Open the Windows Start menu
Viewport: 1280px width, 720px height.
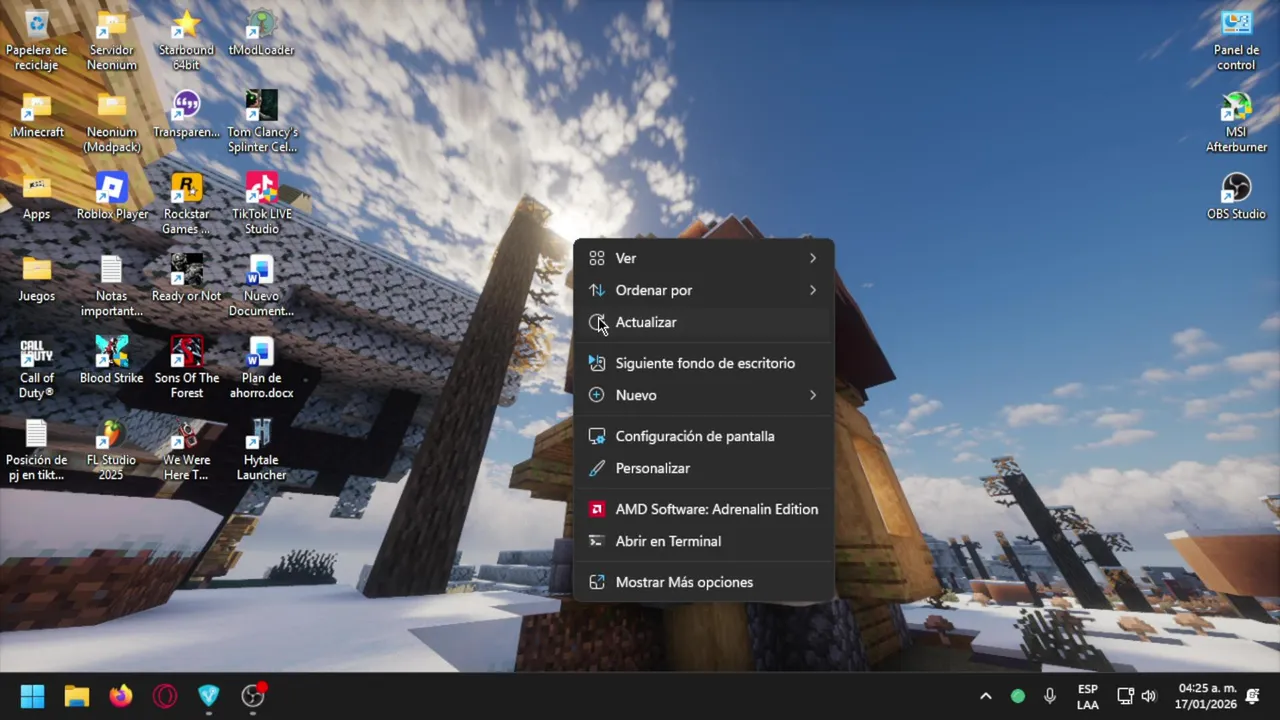tap(32, 696)
